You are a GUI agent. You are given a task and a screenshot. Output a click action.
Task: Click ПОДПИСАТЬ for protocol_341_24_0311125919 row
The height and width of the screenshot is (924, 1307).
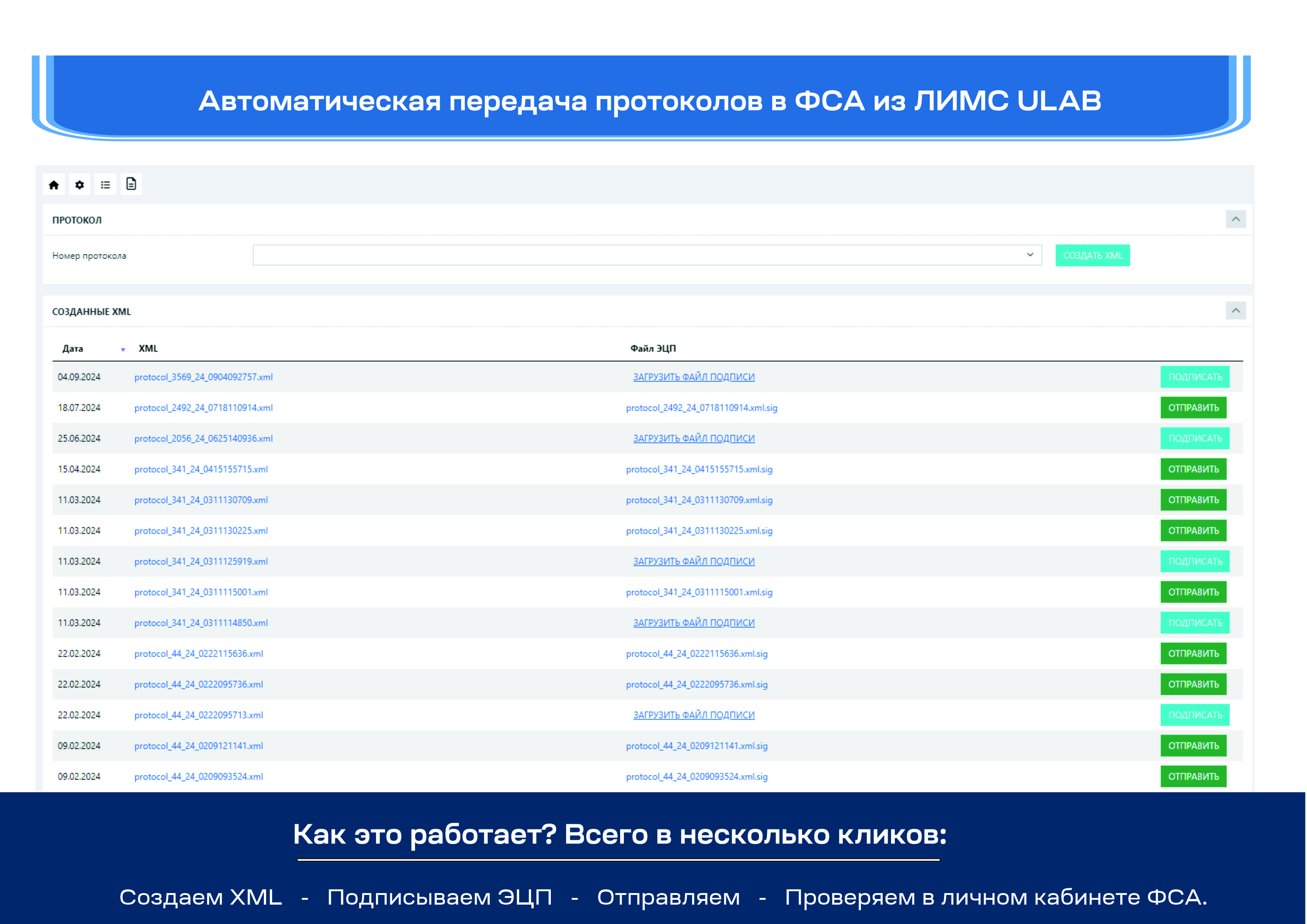[x=1194, y=561]
